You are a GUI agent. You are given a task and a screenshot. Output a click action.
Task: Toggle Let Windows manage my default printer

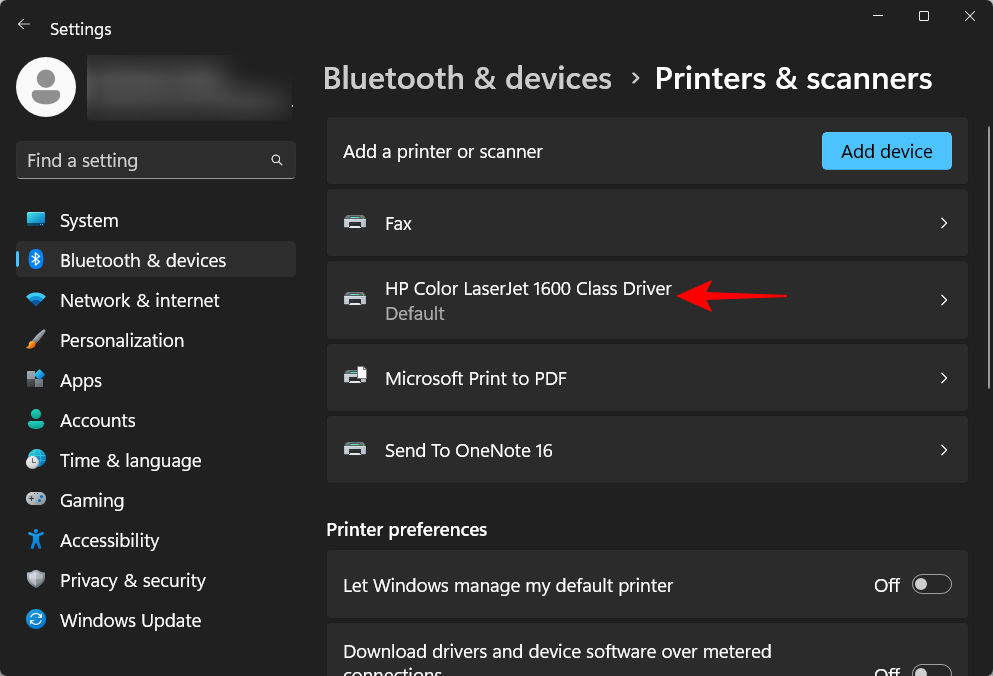(931, 584)
